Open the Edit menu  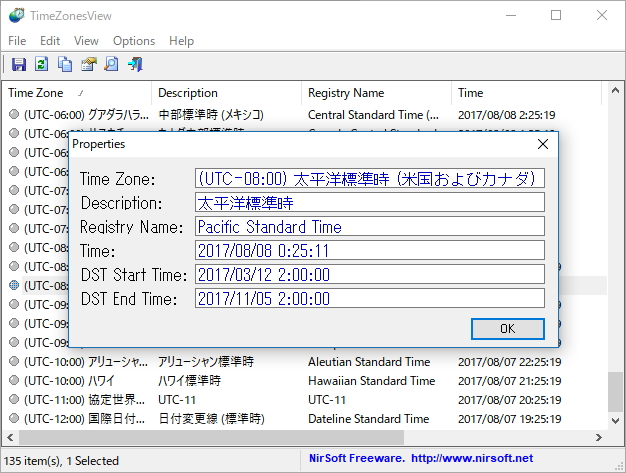(50, 41)
